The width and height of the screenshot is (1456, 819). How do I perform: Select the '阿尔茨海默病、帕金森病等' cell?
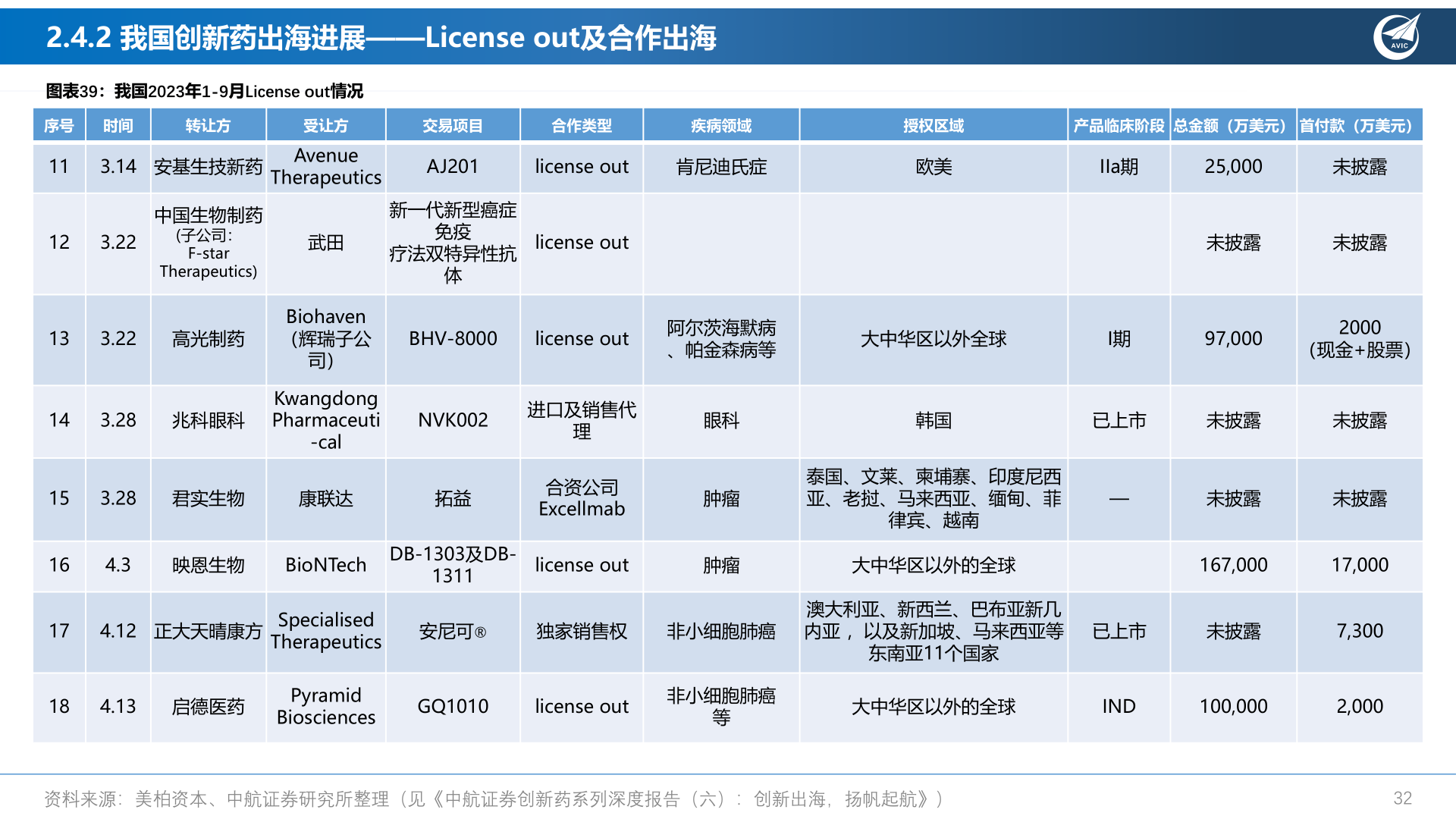(x=721, y=339)
